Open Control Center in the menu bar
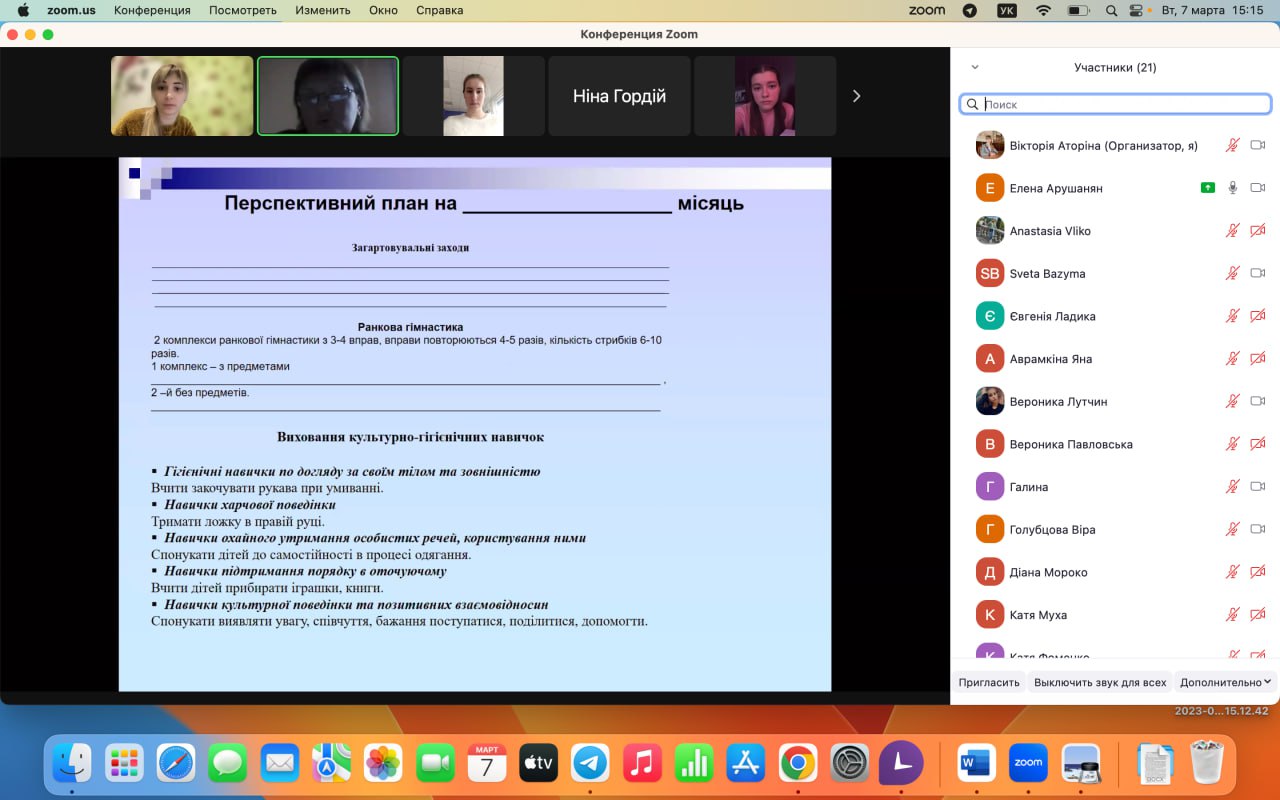 point(1135,10)
